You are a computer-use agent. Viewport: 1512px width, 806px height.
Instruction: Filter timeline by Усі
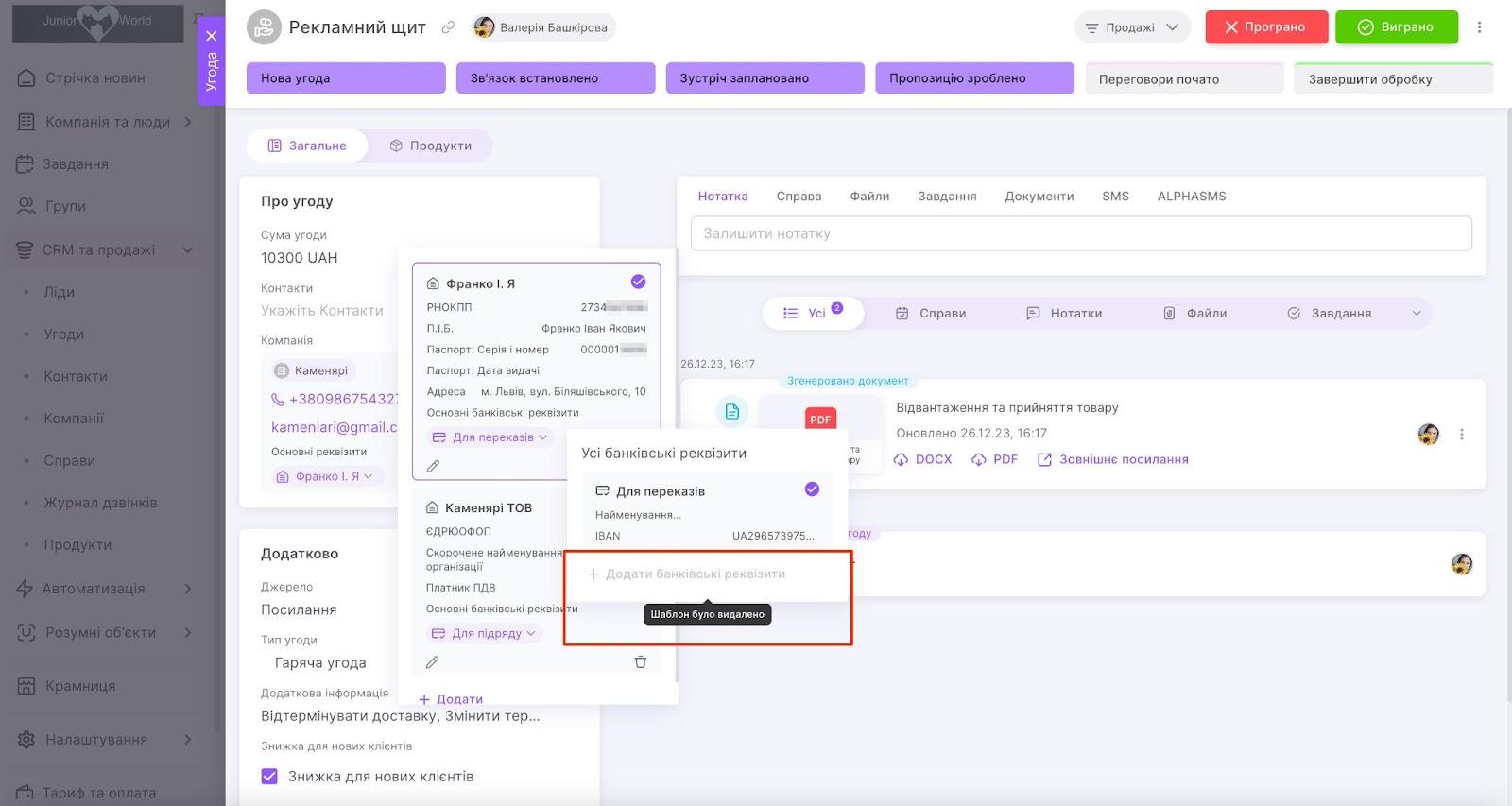(x=813, y=313)
